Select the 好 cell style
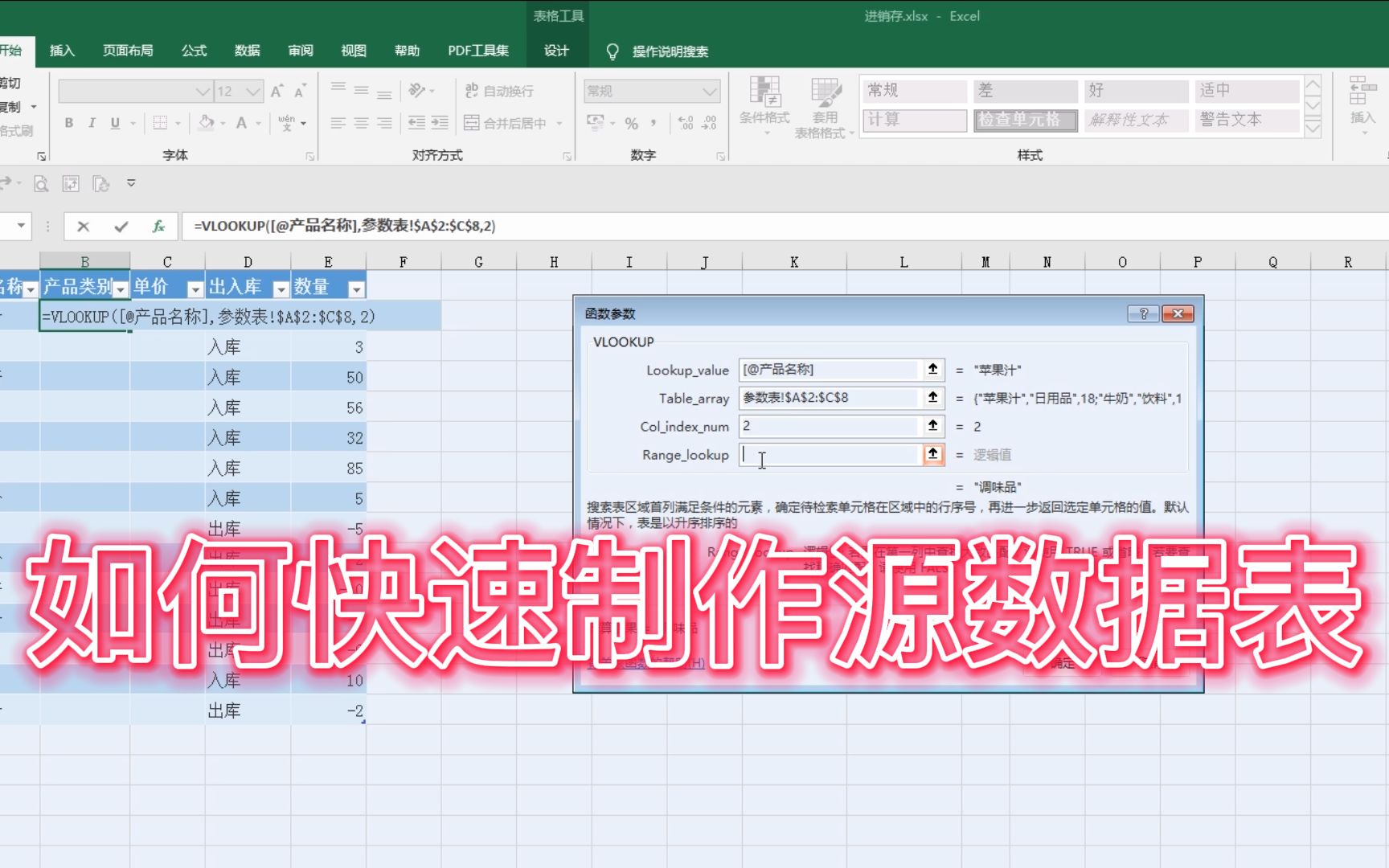The height and width of the screenshot is (868, 1389). click(1135, 91)
